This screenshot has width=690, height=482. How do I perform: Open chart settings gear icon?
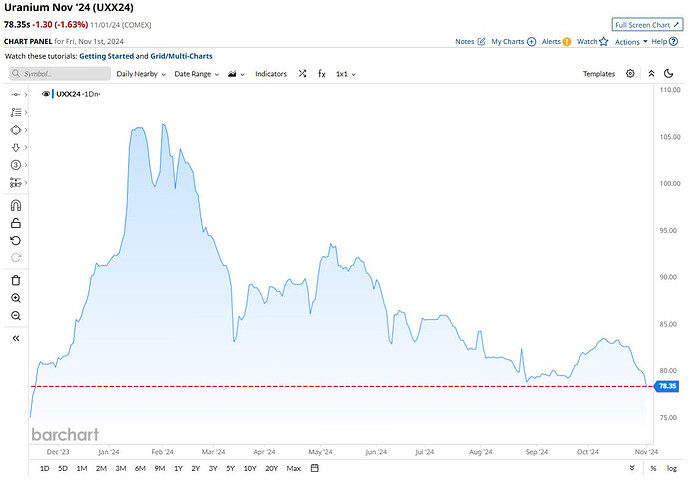click(x=630, y=74)
